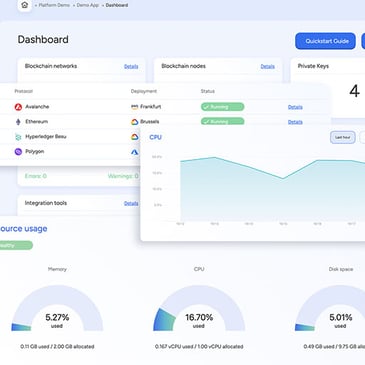Click the Memory usage gauge
The image size is (365, 365).
(x=57, y=308)
